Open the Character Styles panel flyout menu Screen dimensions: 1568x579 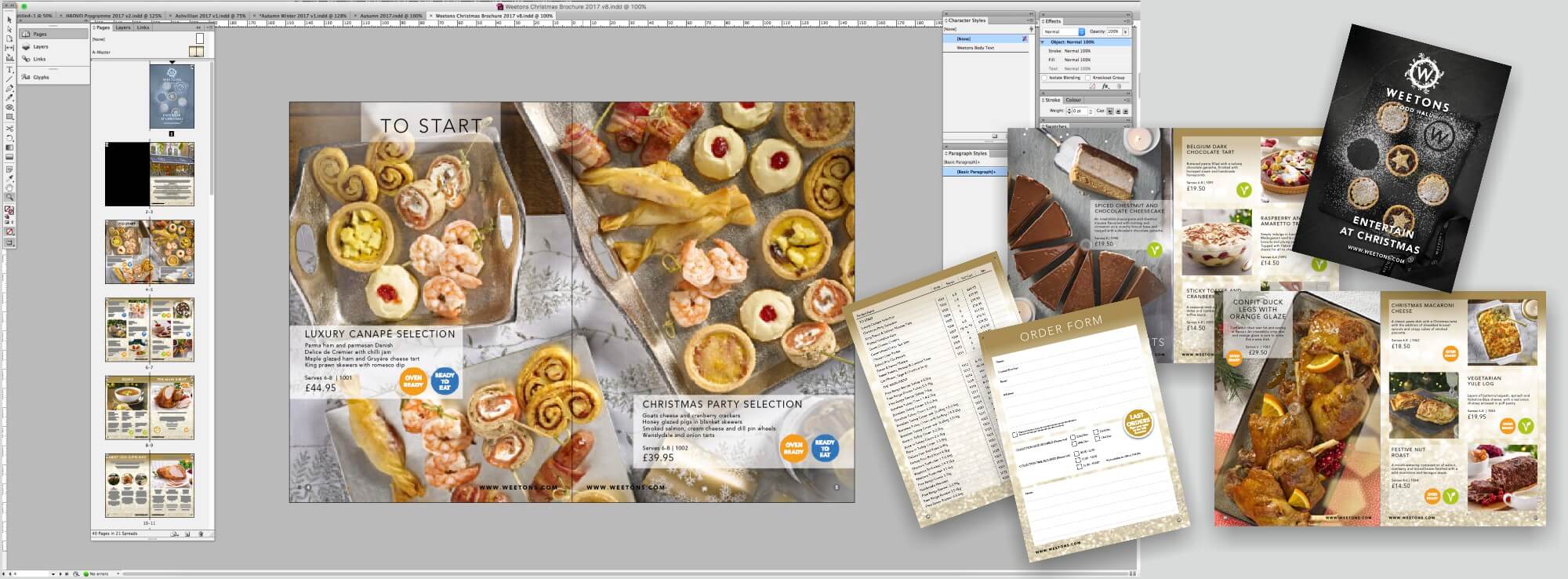[x=1031, y=20]
